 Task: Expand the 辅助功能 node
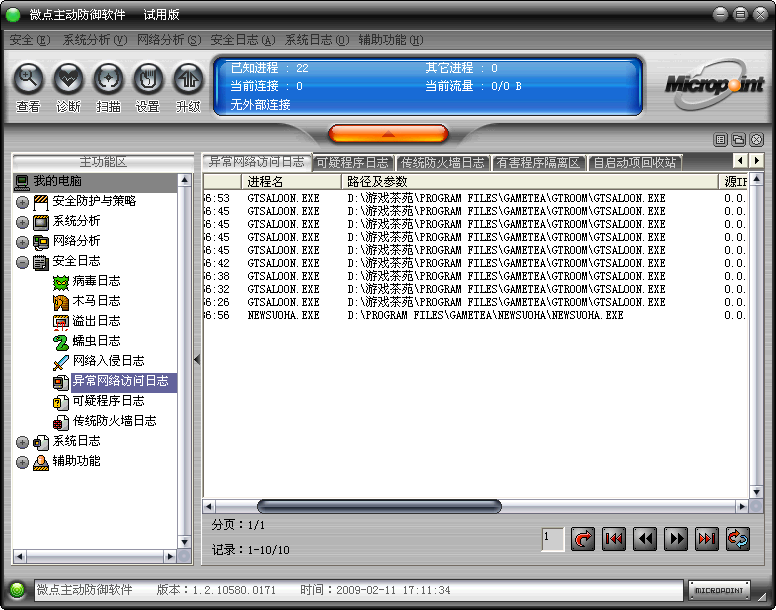pos(22,463)
